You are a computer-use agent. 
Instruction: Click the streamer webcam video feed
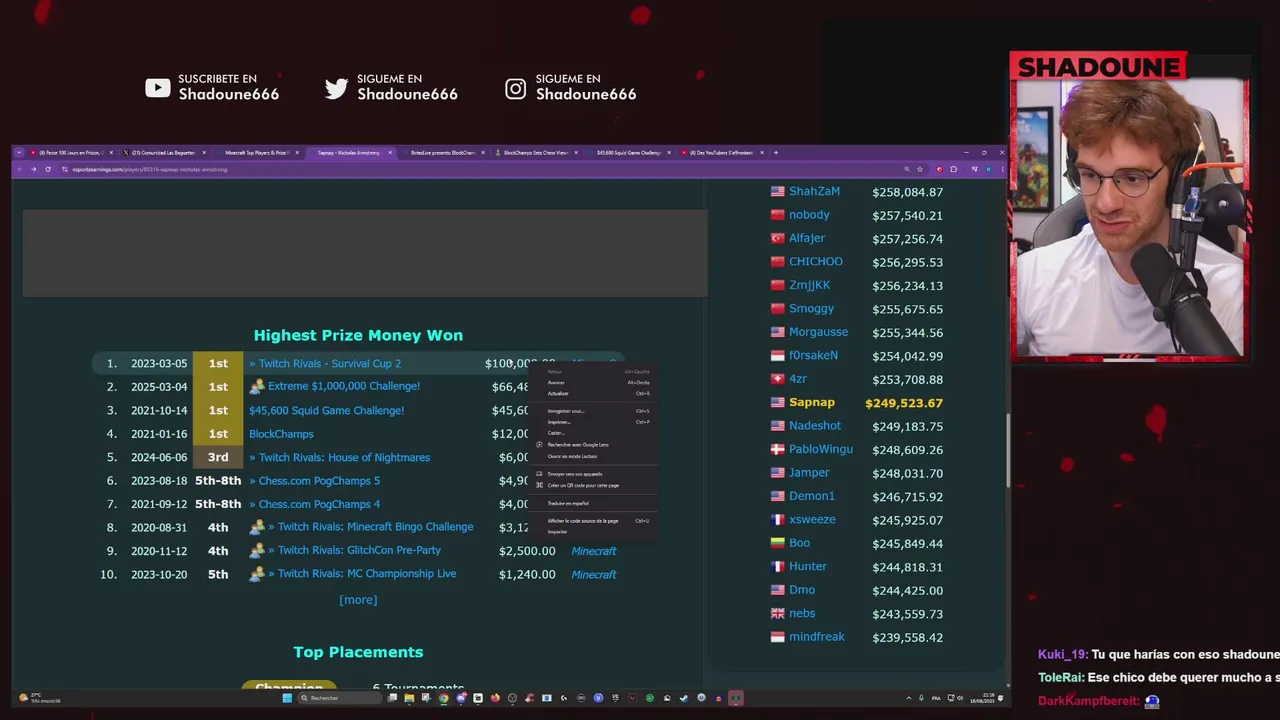point(1128,218)
